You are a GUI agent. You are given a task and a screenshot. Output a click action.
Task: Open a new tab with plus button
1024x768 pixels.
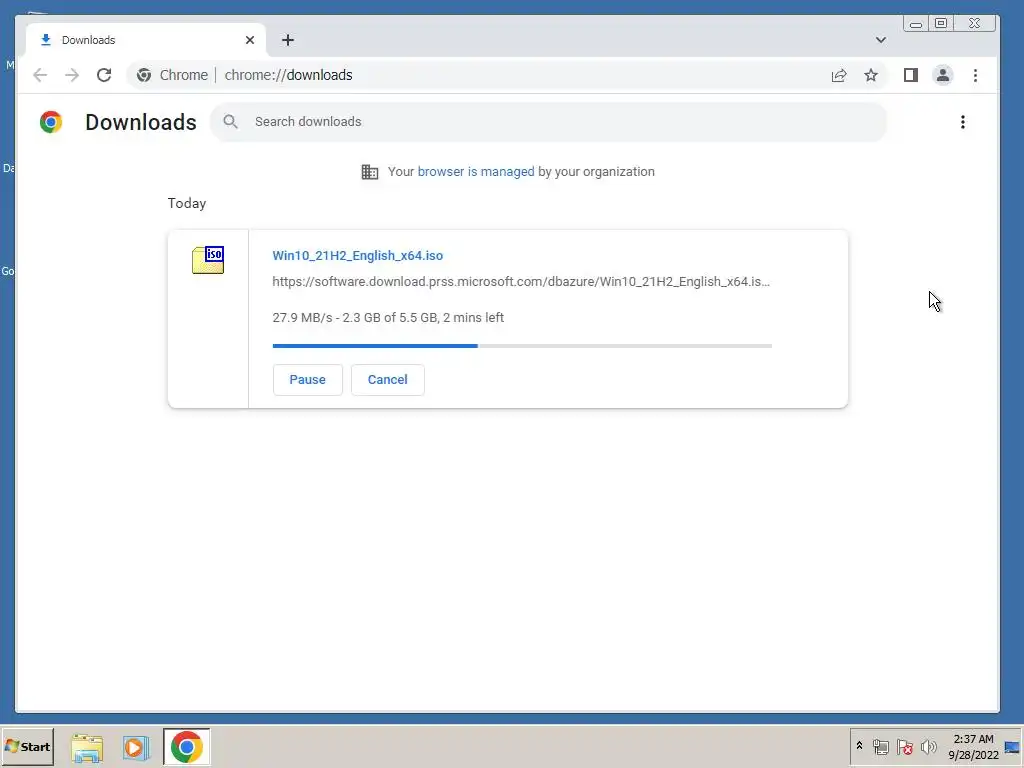[x=287, y=40]
